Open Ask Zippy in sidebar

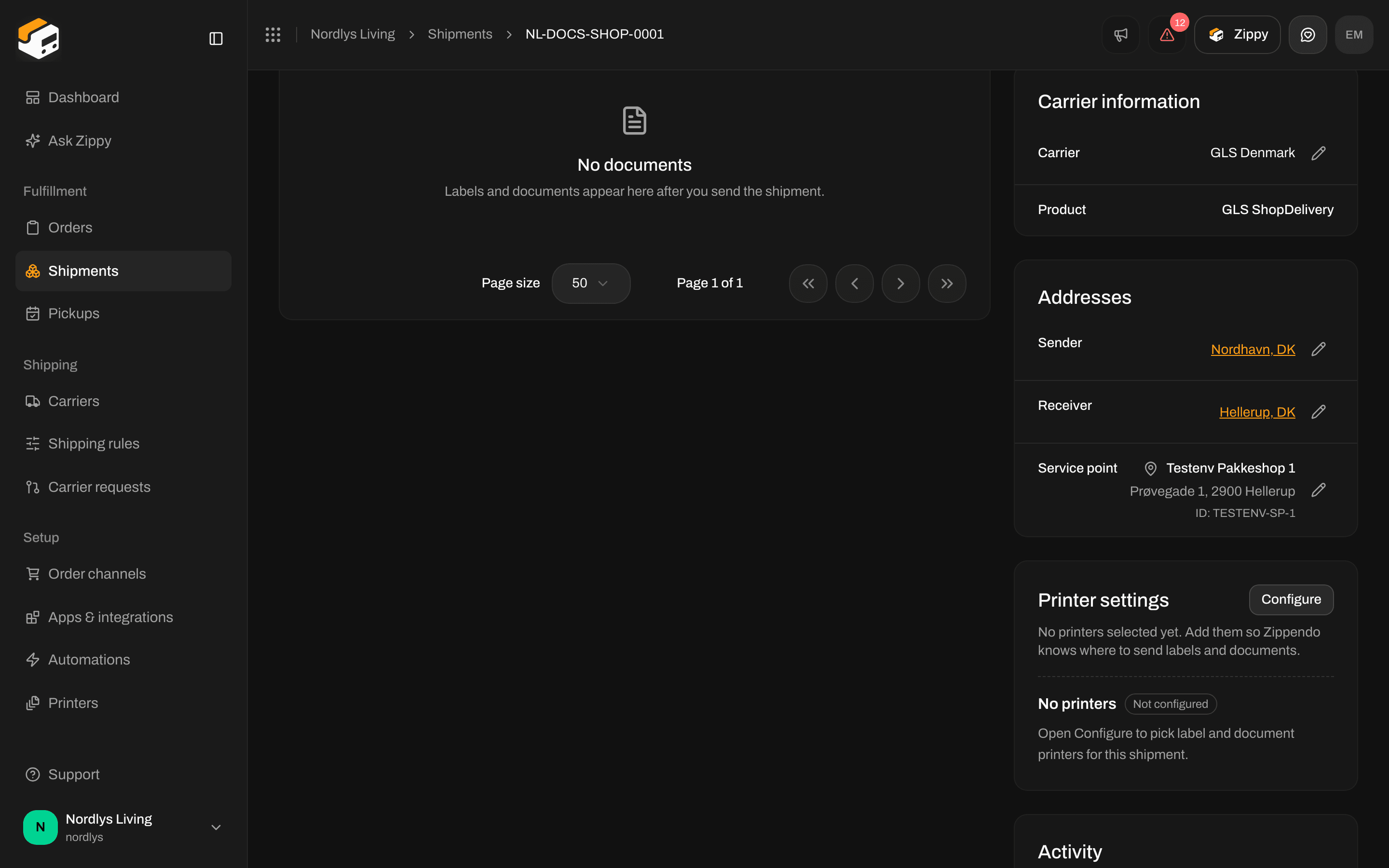tap(123, 141)
